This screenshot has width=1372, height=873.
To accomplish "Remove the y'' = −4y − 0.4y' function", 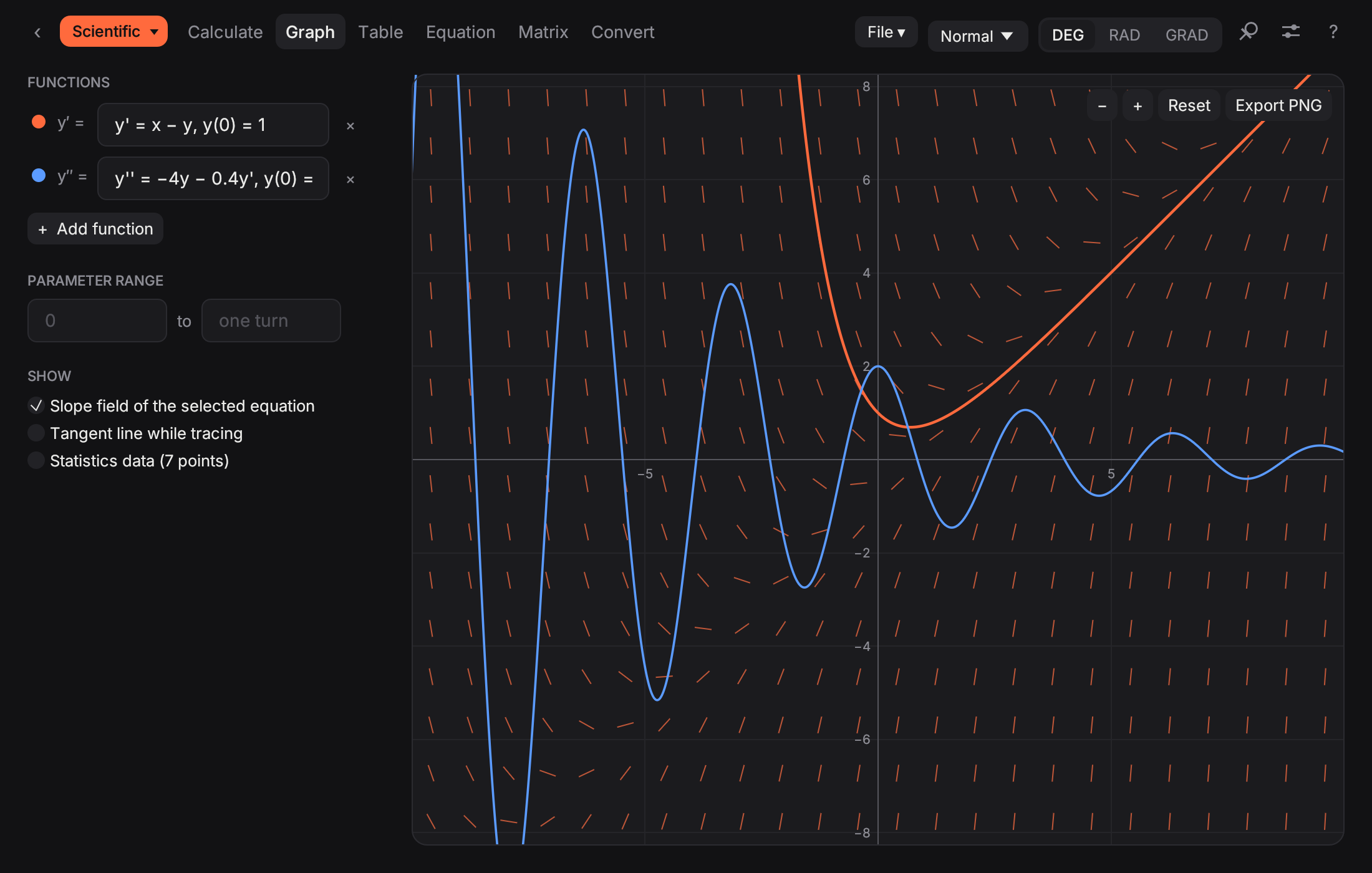I will pyautogui.click(x=350, y=180).
